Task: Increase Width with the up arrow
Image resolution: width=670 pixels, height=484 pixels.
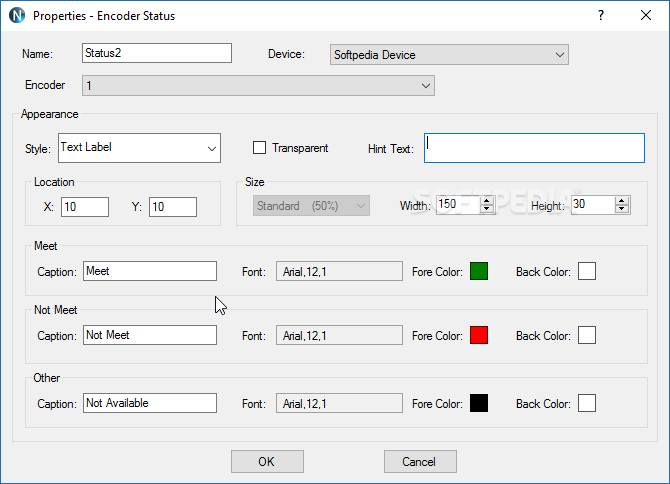Action: [486, 200]
